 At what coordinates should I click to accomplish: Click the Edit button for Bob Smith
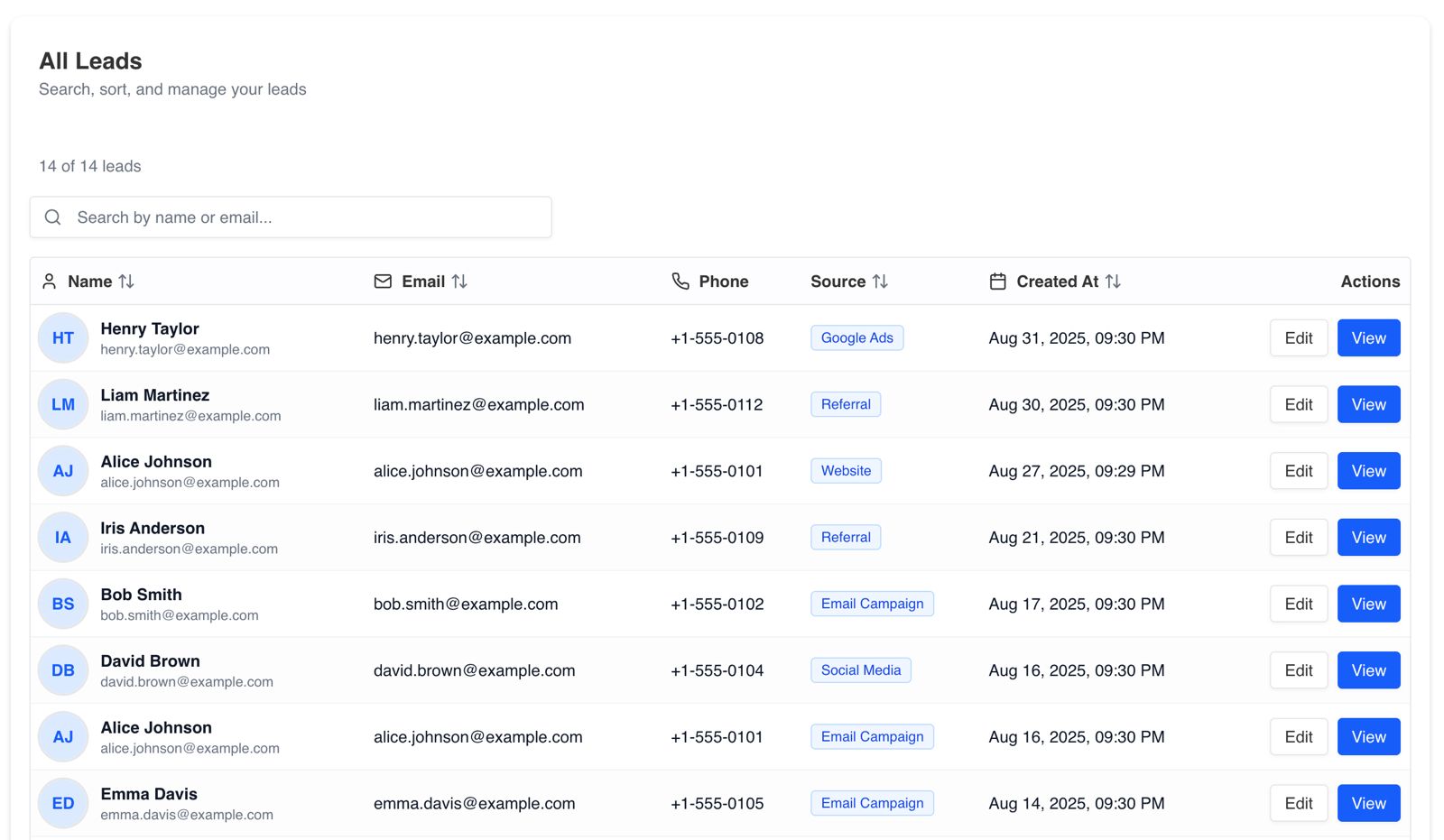coord(1298,604)
